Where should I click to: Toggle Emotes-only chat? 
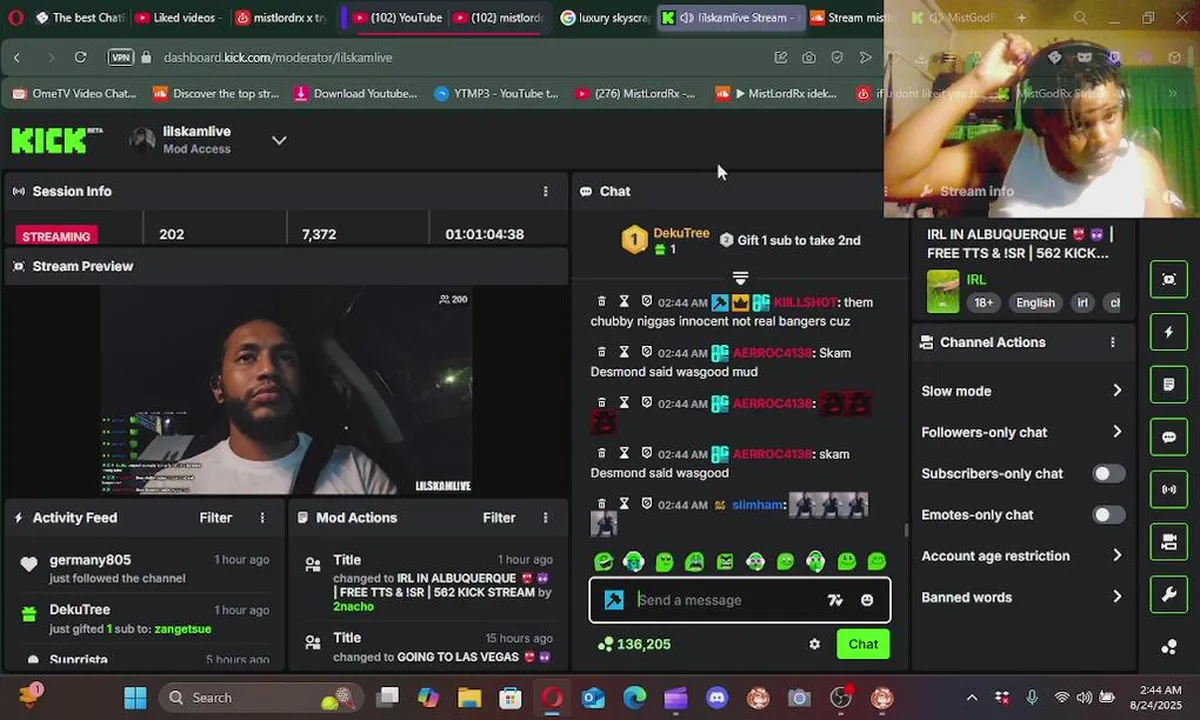point(1108,515)
